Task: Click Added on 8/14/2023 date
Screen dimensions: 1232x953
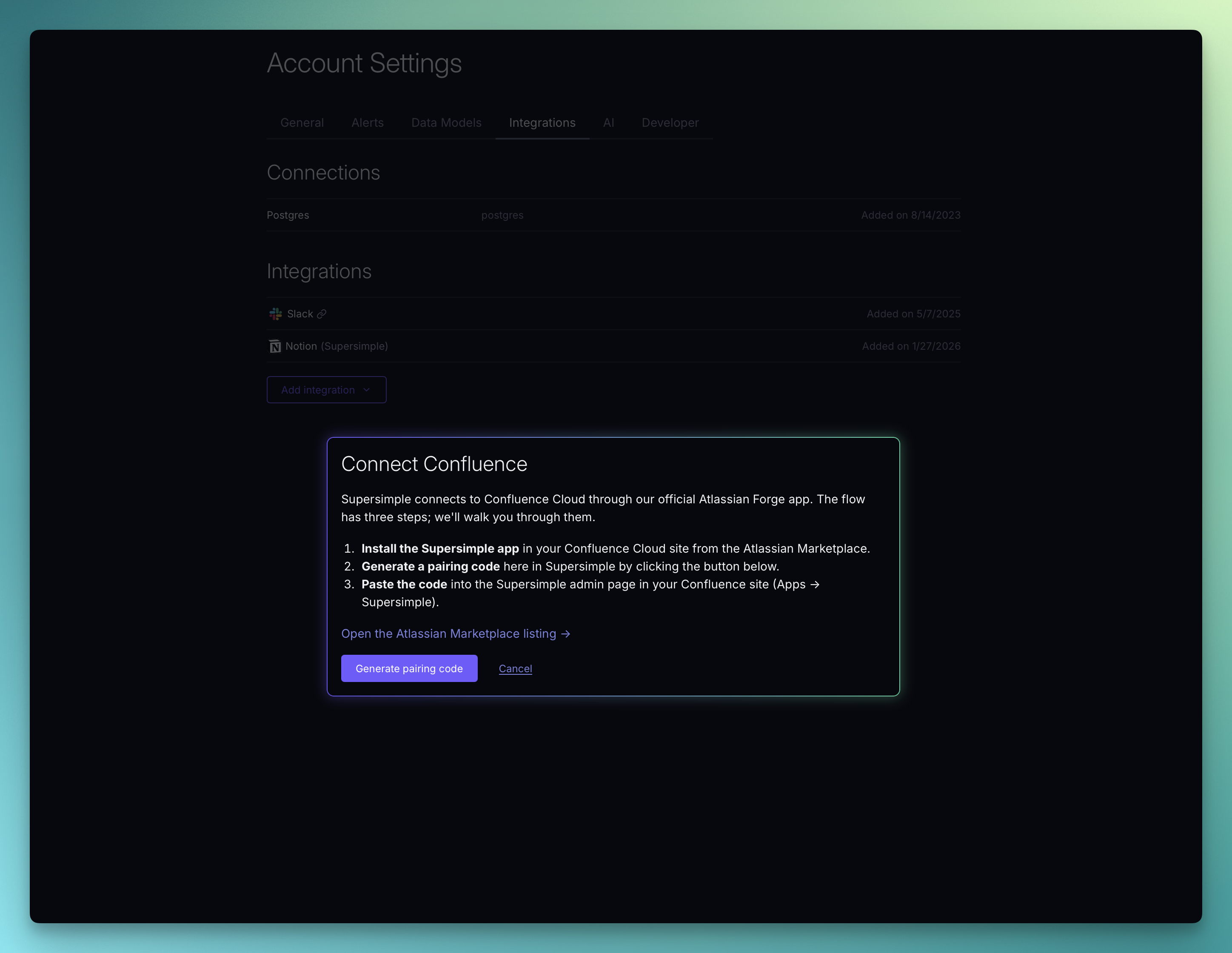Action: tap(910, 215)
